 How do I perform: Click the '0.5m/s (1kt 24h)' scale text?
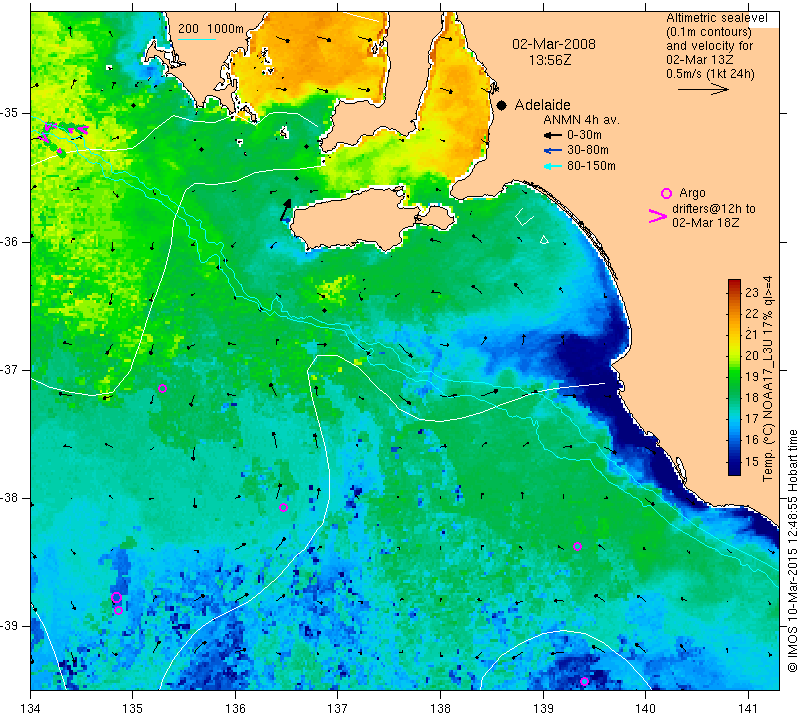click(x=710, y=73)
